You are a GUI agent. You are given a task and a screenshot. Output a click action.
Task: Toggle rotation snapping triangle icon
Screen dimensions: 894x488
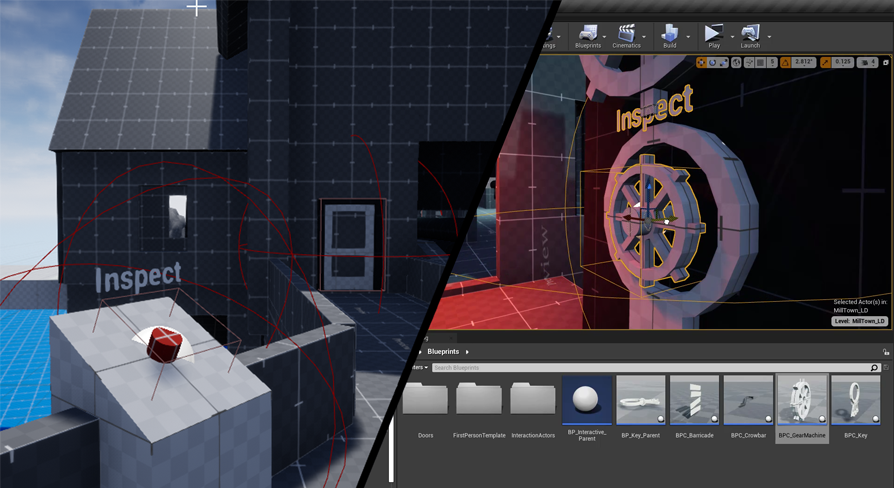785,63
